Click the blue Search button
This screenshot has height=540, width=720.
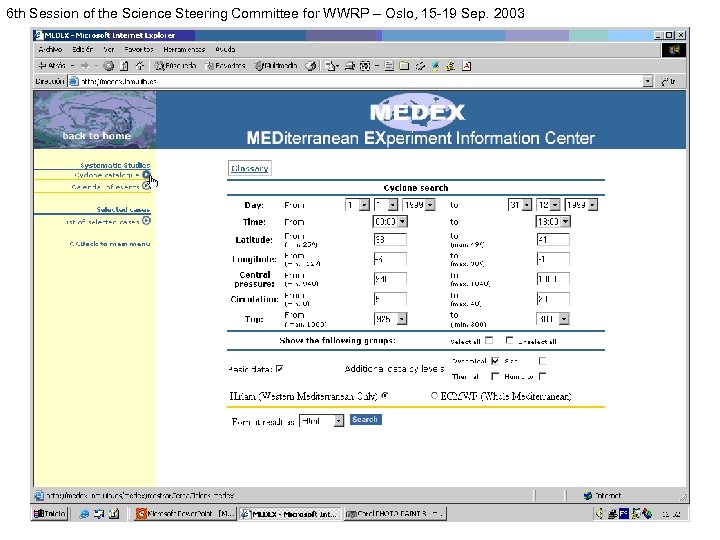366,420
